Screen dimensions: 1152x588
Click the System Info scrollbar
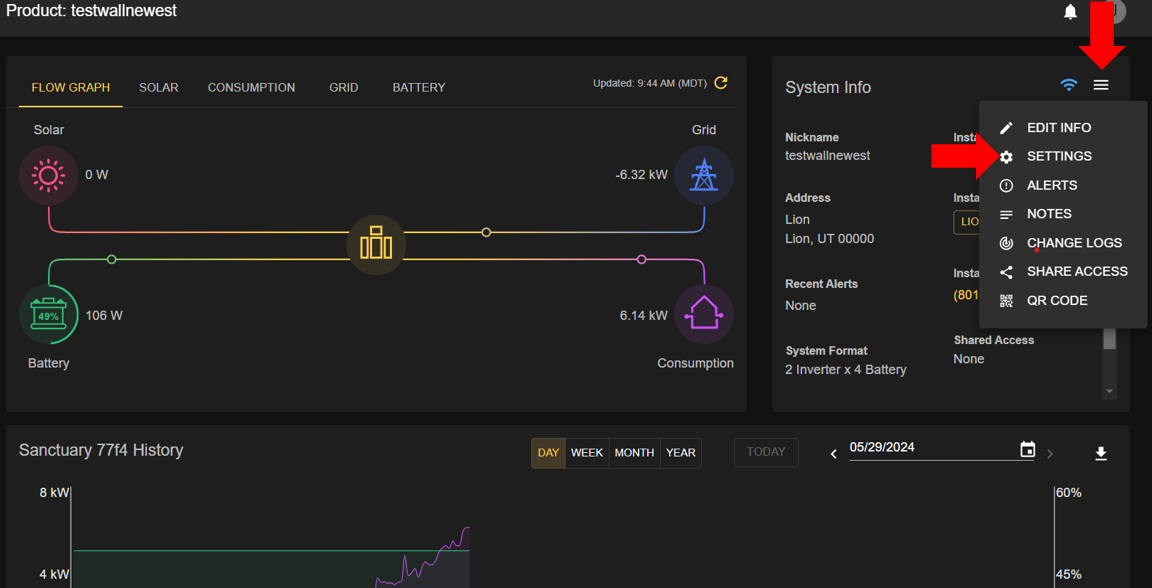point(1109,341)
